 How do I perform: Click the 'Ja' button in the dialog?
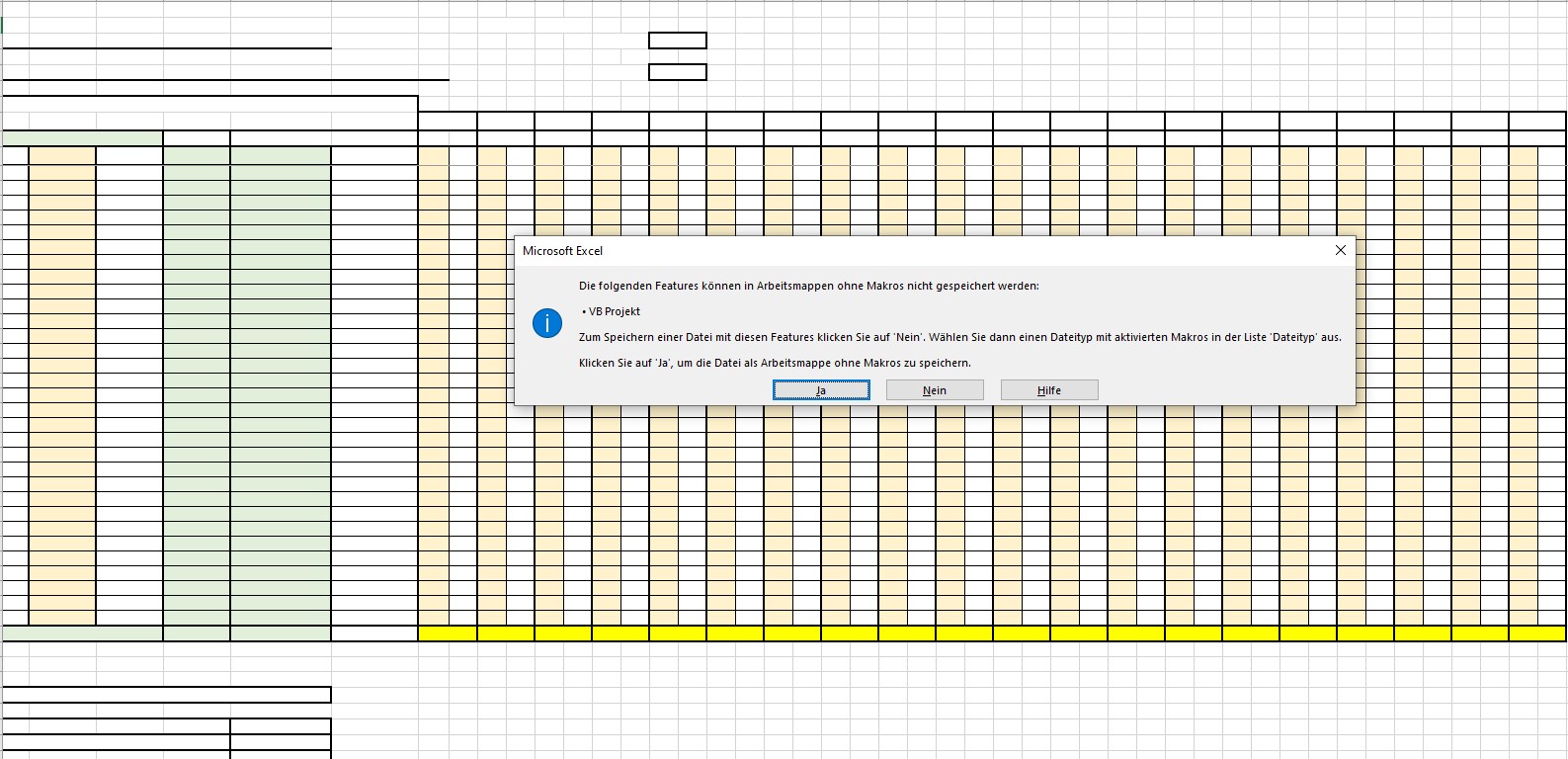click(x=821, y=390)
